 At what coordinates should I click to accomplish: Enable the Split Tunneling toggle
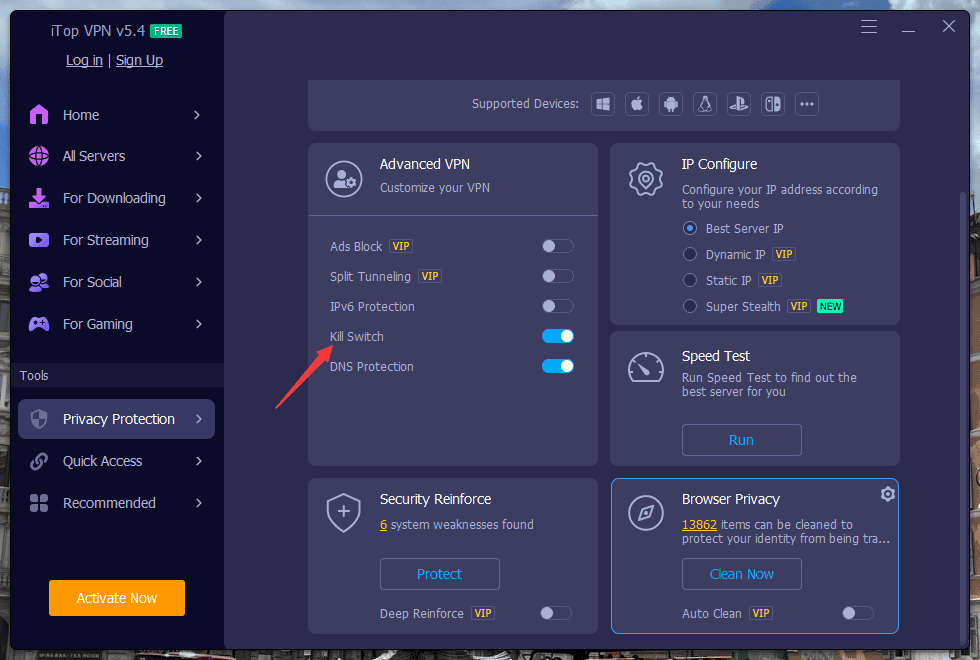click(558, 276)
